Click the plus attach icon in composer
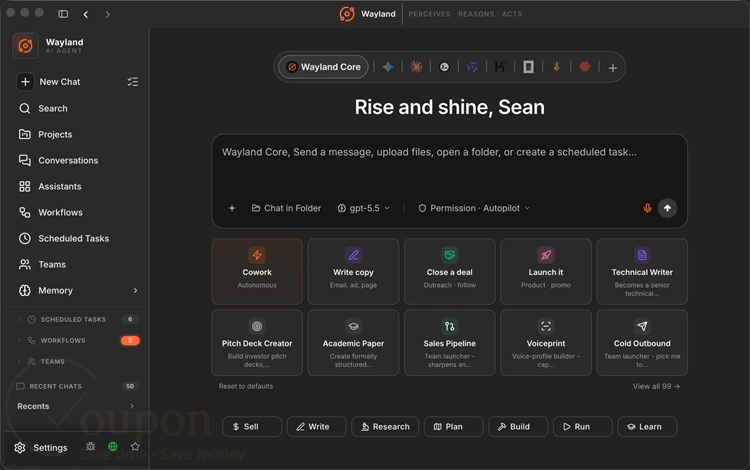Image resolution: width=750 pixels, height=470 pixels. 232,208
